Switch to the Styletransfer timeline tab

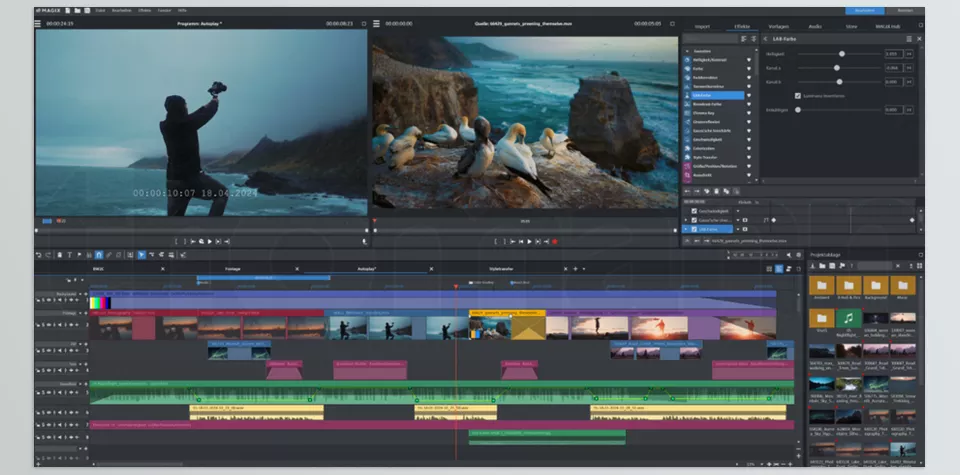pos(501,269)
